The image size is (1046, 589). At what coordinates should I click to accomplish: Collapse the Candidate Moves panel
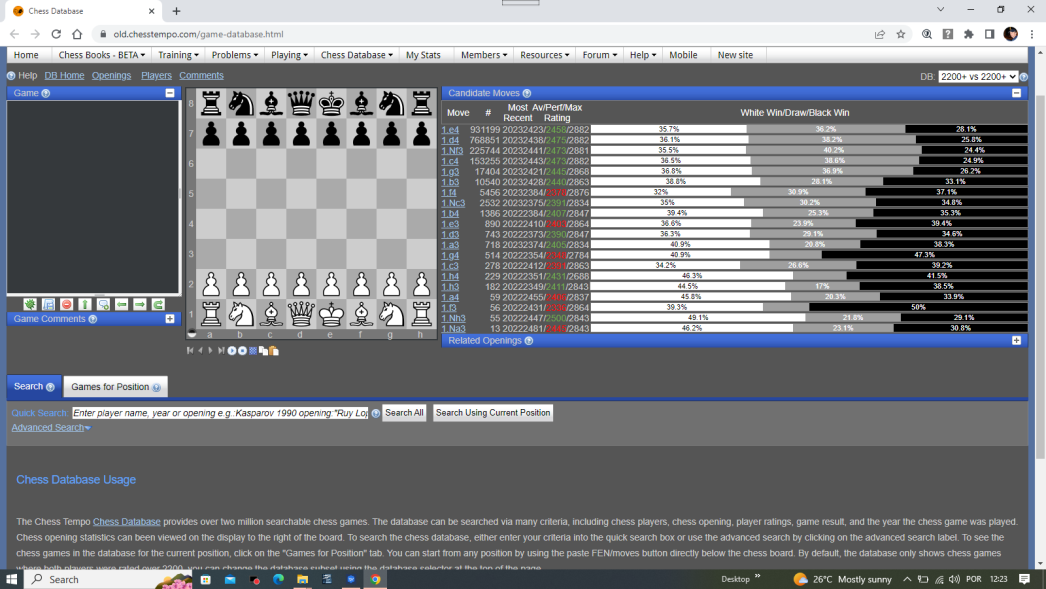point(1016,93)
